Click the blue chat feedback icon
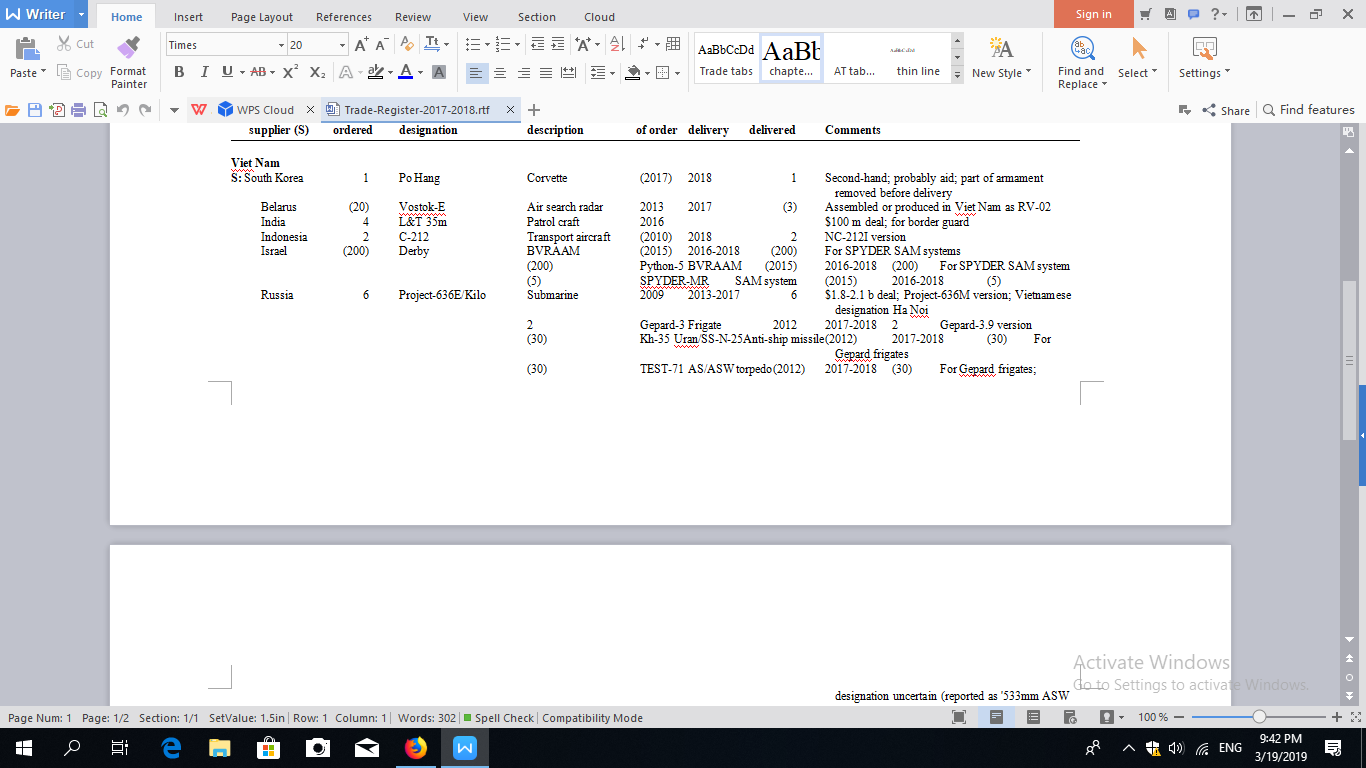This screenshot has height=768, width=1366. (x=1192, y=14)
